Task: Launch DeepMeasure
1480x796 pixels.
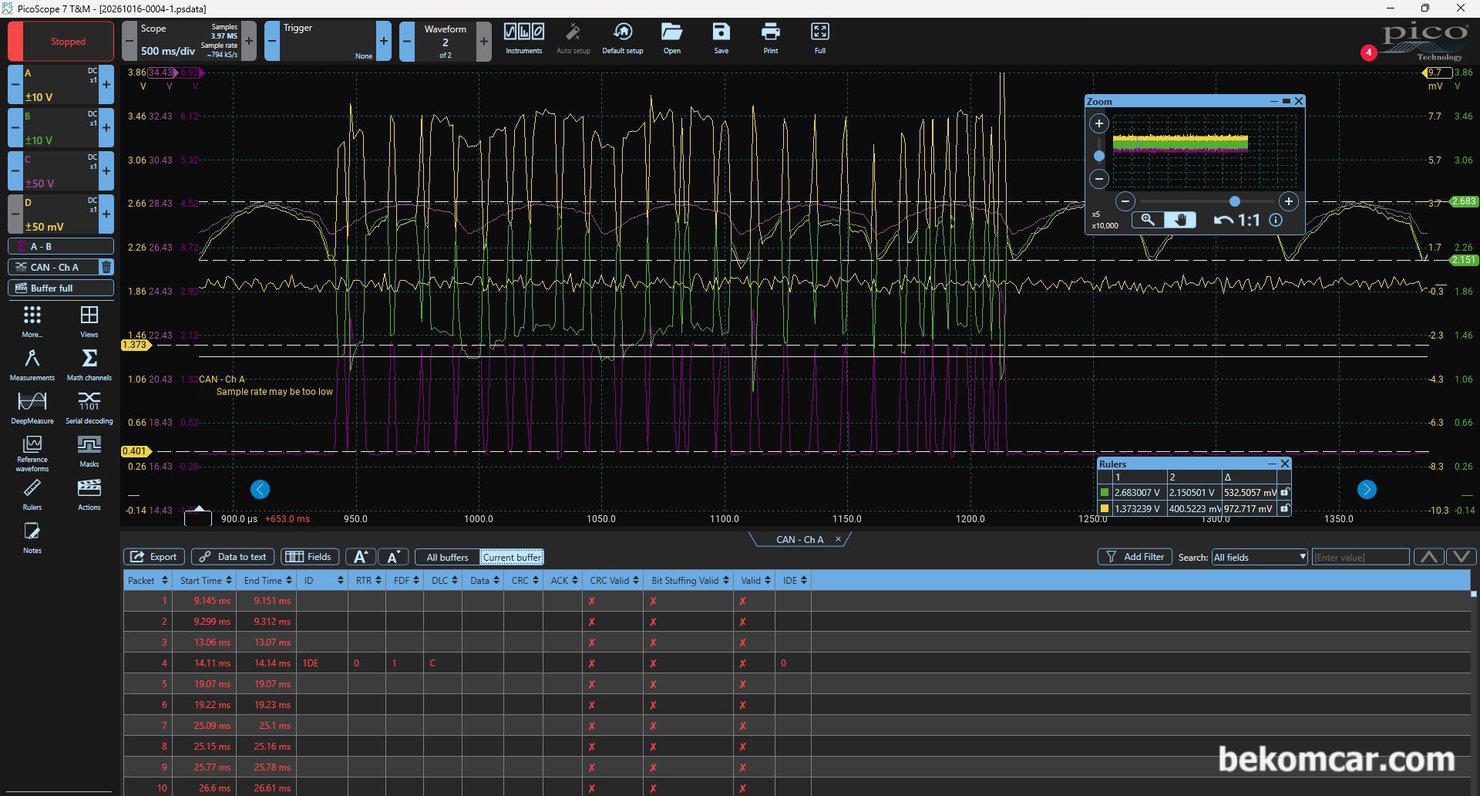Action: click(x=32, y=408)
